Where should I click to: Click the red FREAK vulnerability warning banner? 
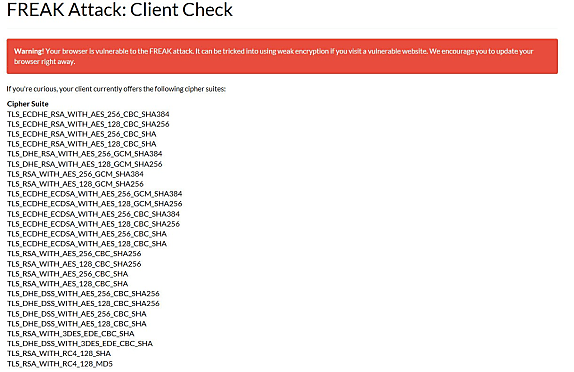click(x=282, y=56)
